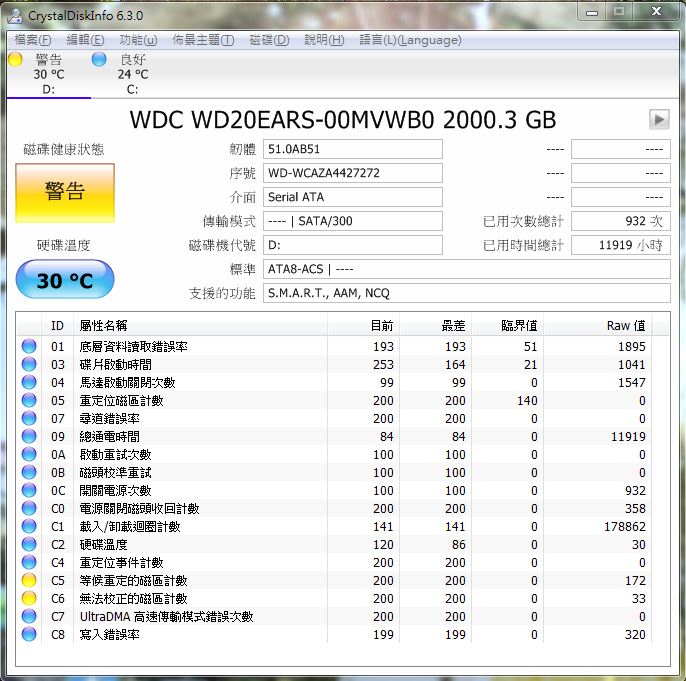Click blue status icon for attribute 03
Screen dimensions: 686x681
29,364
